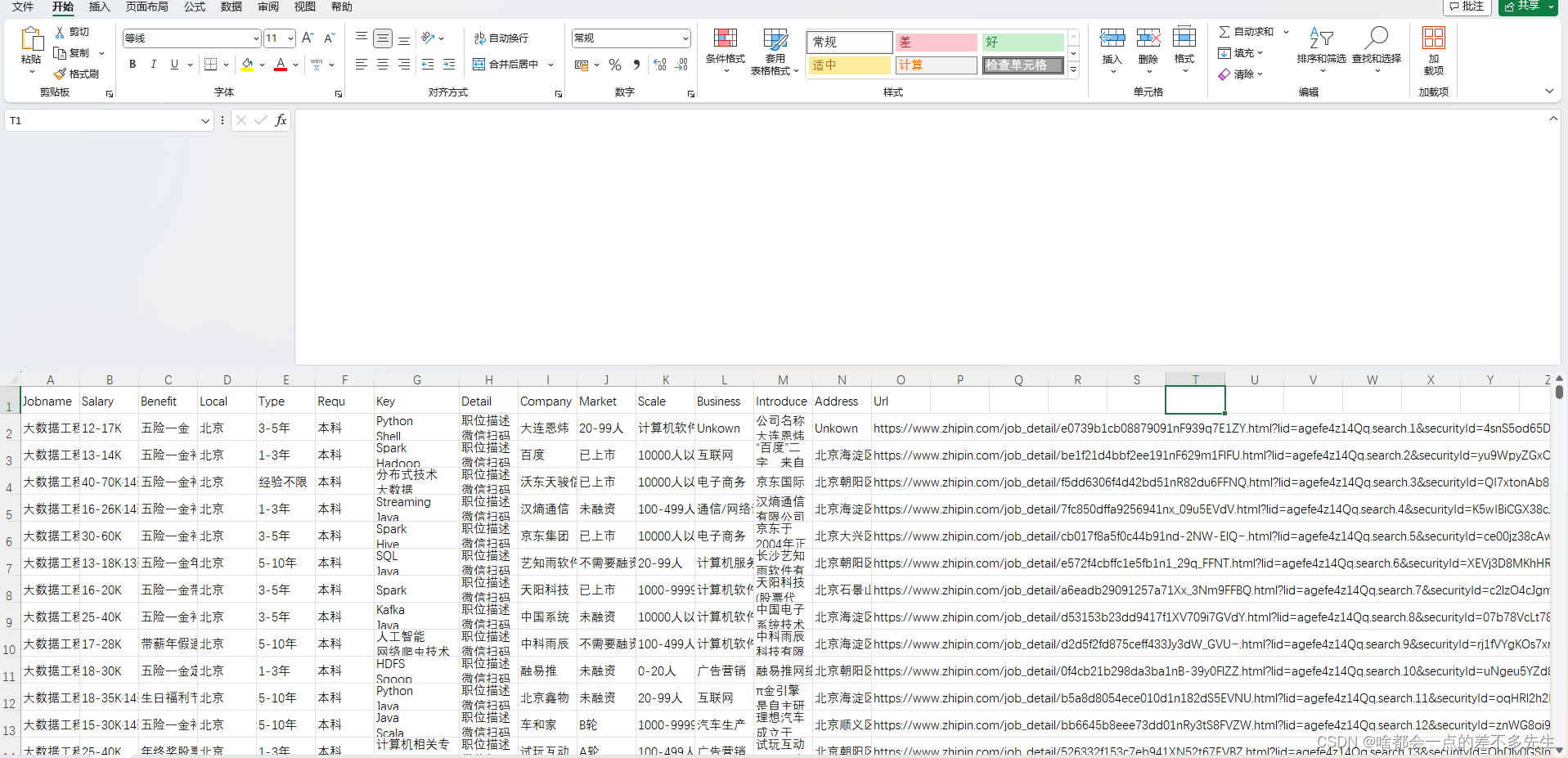Select the Format Painter (格式刷) brush
Image resolution: width=1568 pixels, height=758 pixels.
pos(60,74)
